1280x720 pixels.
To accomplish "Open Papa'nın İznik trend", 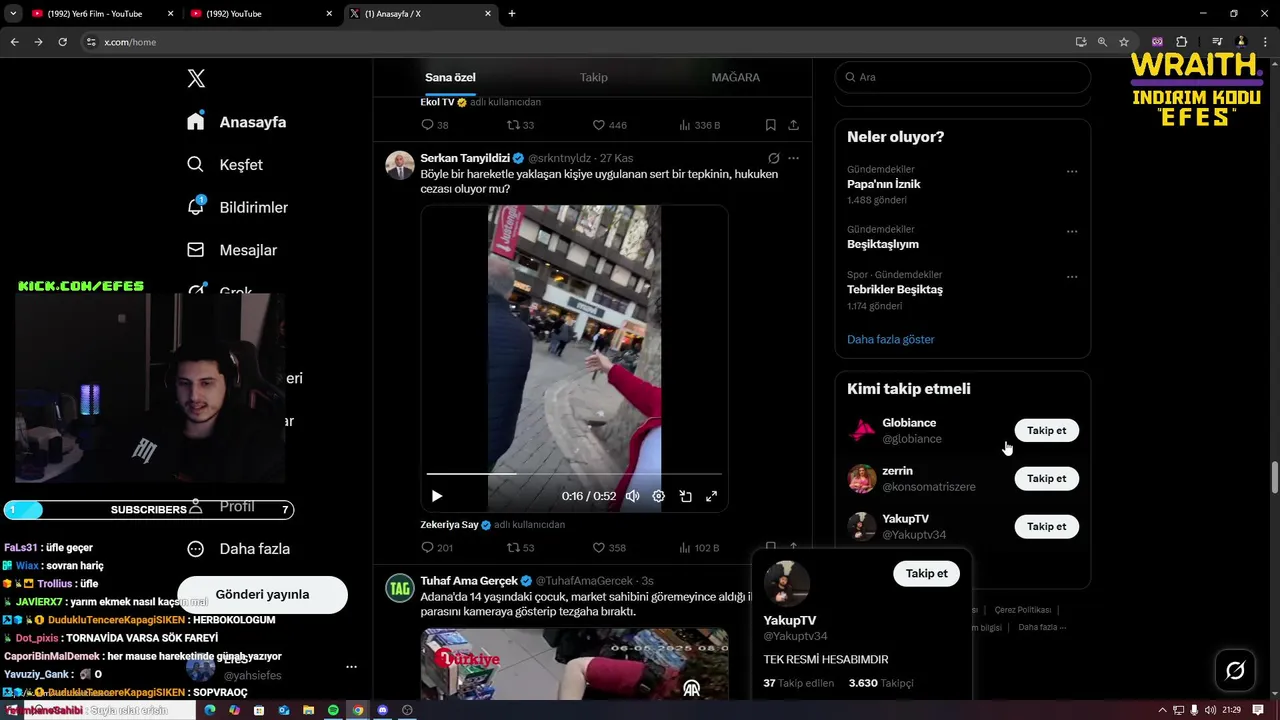I will [x=884, y=184].
